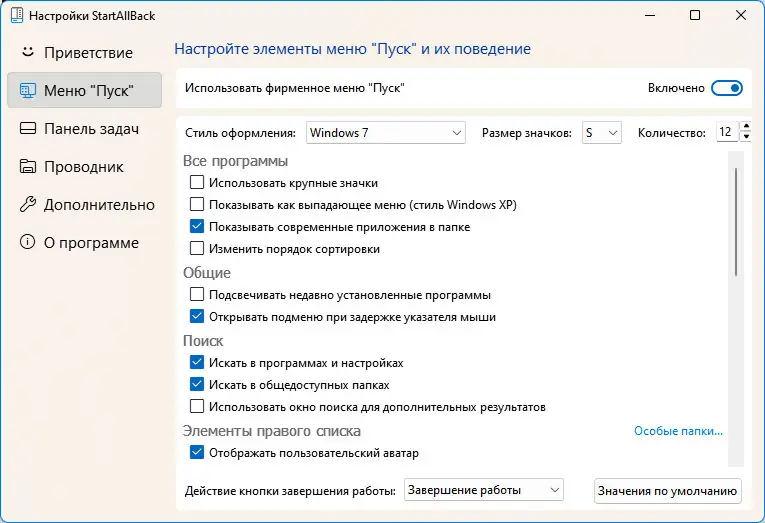This screenshot has height=523, width=765.
Task: Open the Особые папки link
Action: coord(678,431)
